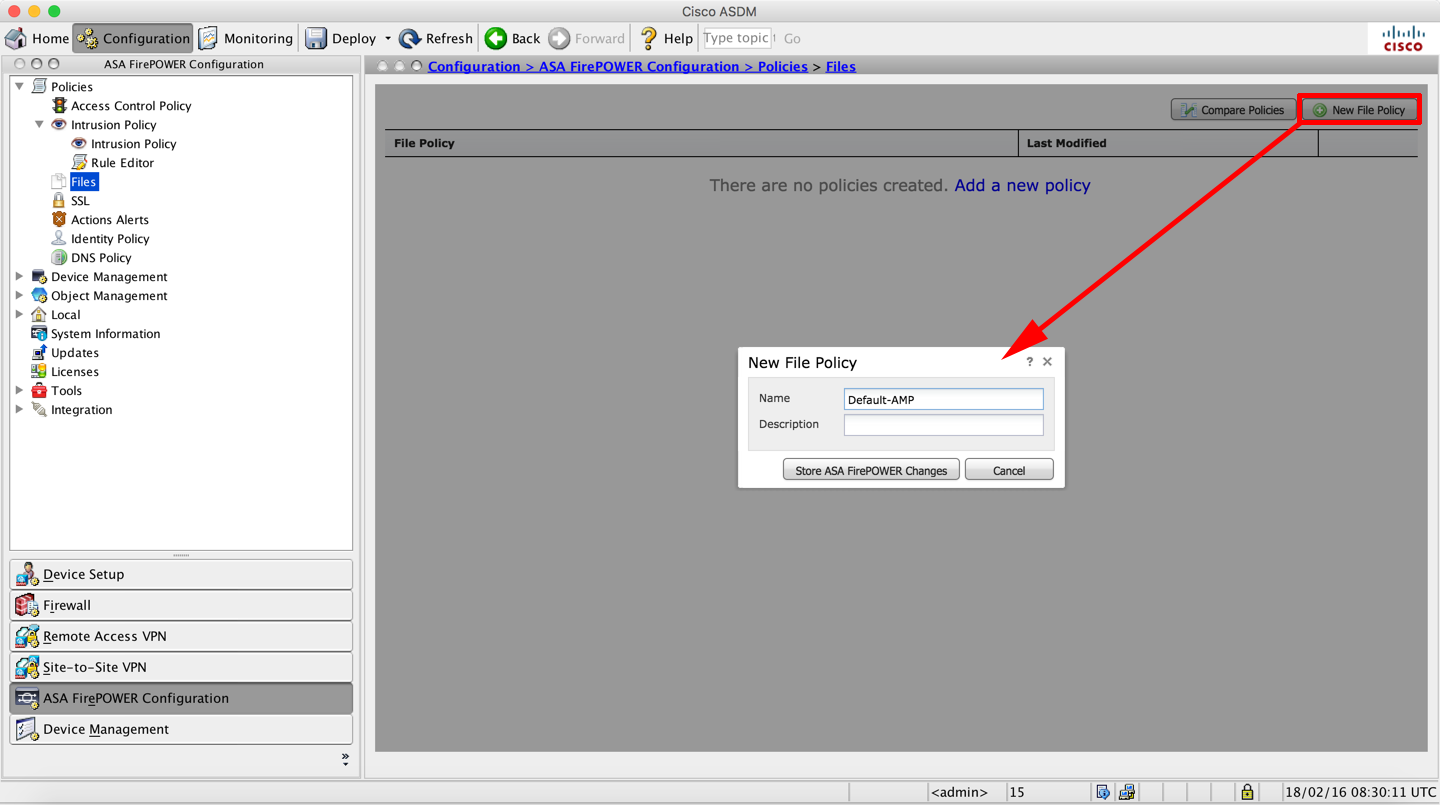Click Go next to topic search

point(792,39)
